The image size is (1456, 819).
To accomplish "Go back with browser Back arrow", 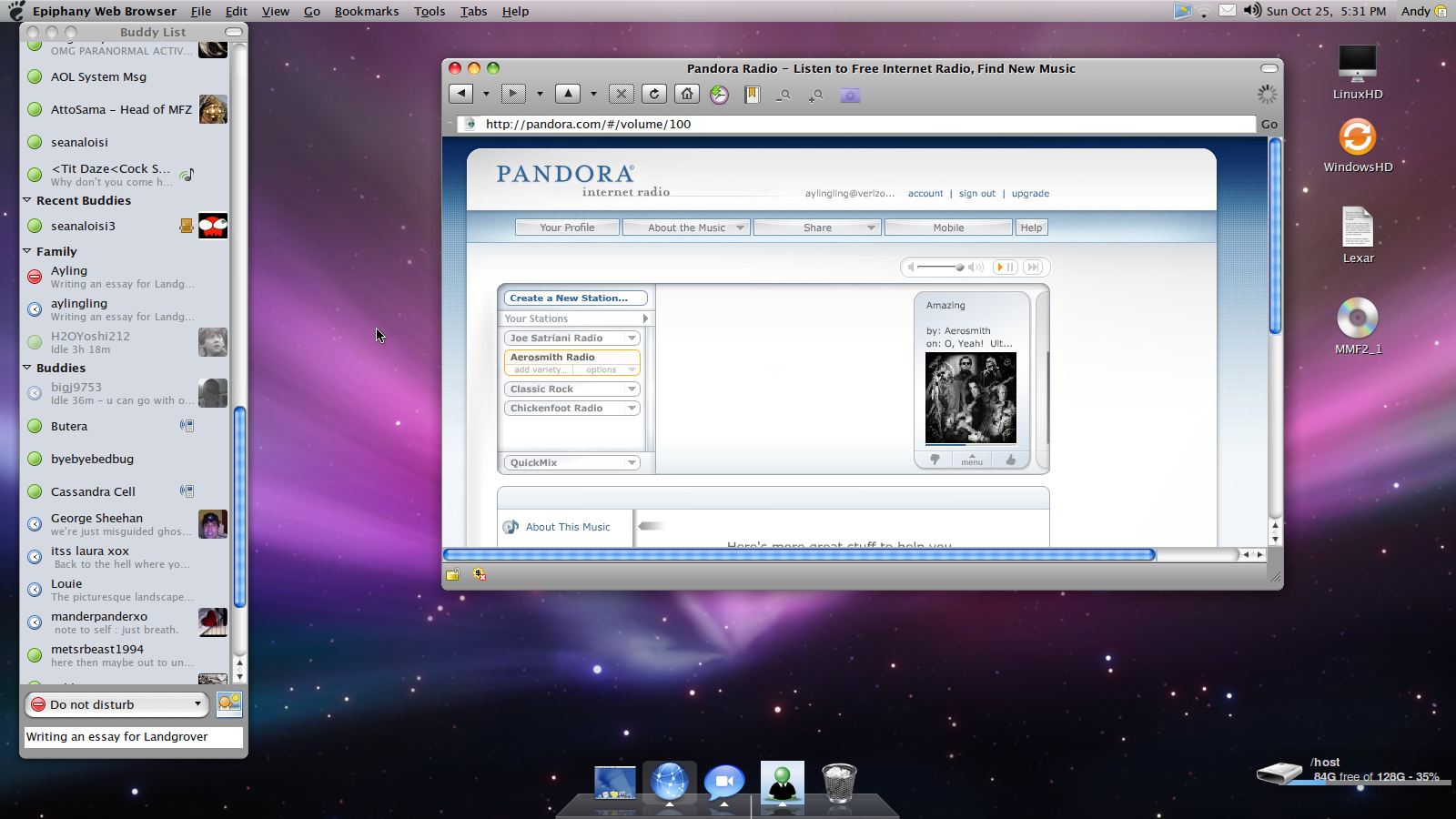I will pos(461,94).
